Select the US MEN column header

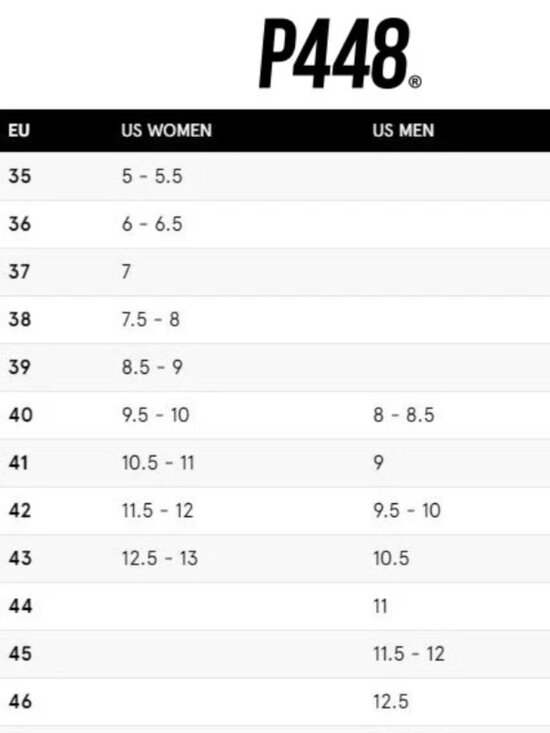(x=403, y=130)
